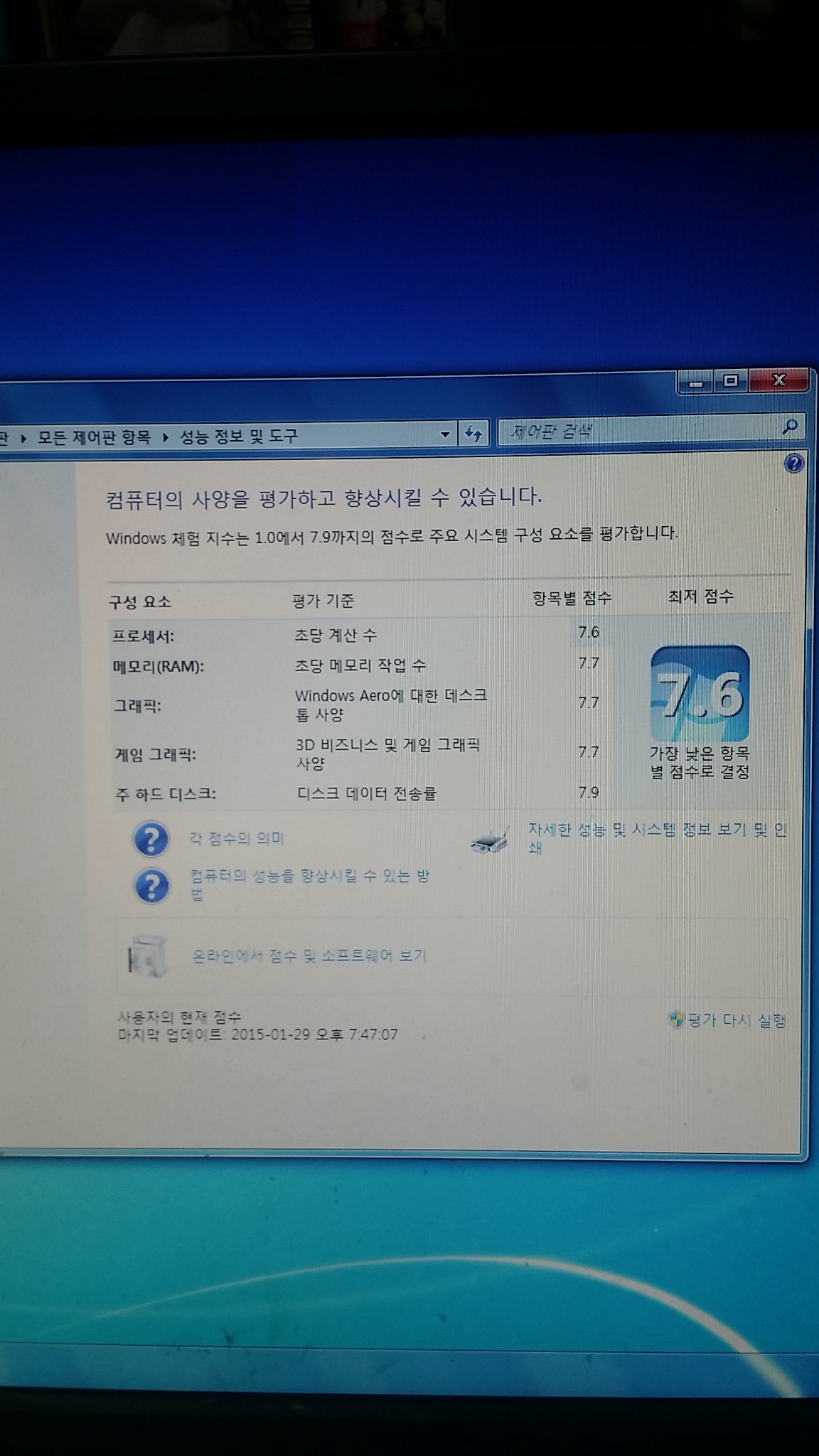
Task: Click the 항목별 점수 column header
Action: click(572, 598)
